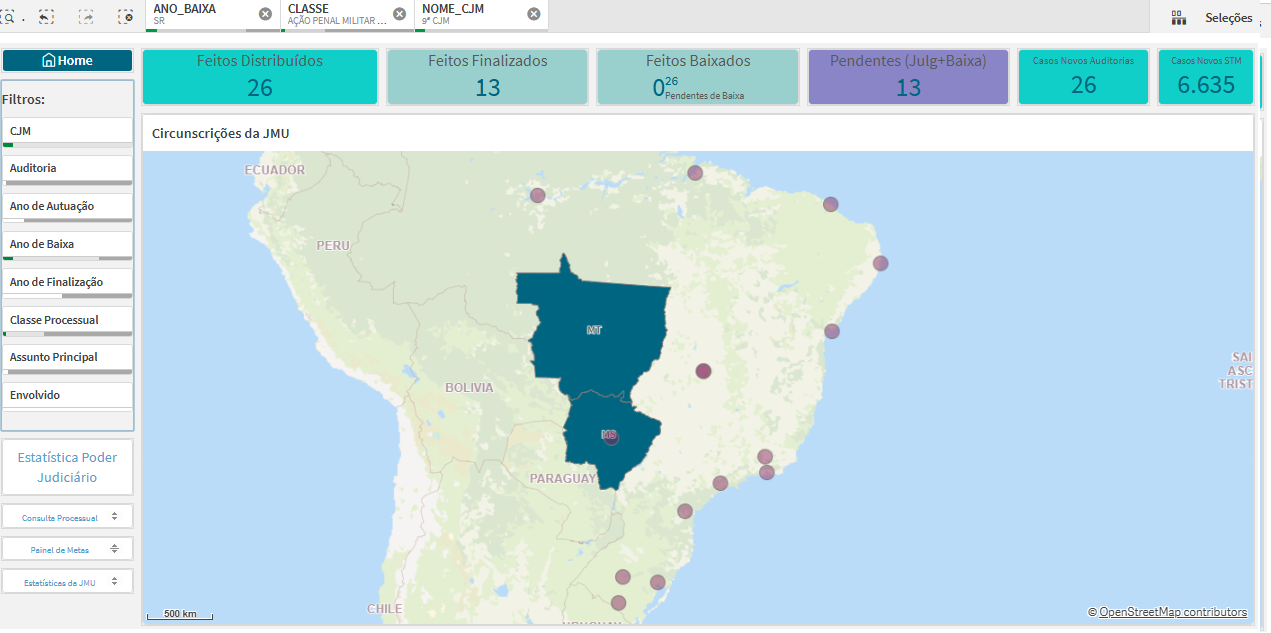Image resolution: width=1271 pixels, height=633 pixels.
Task: Remove the CLASSE selection chip
Action: pos(399,14)
